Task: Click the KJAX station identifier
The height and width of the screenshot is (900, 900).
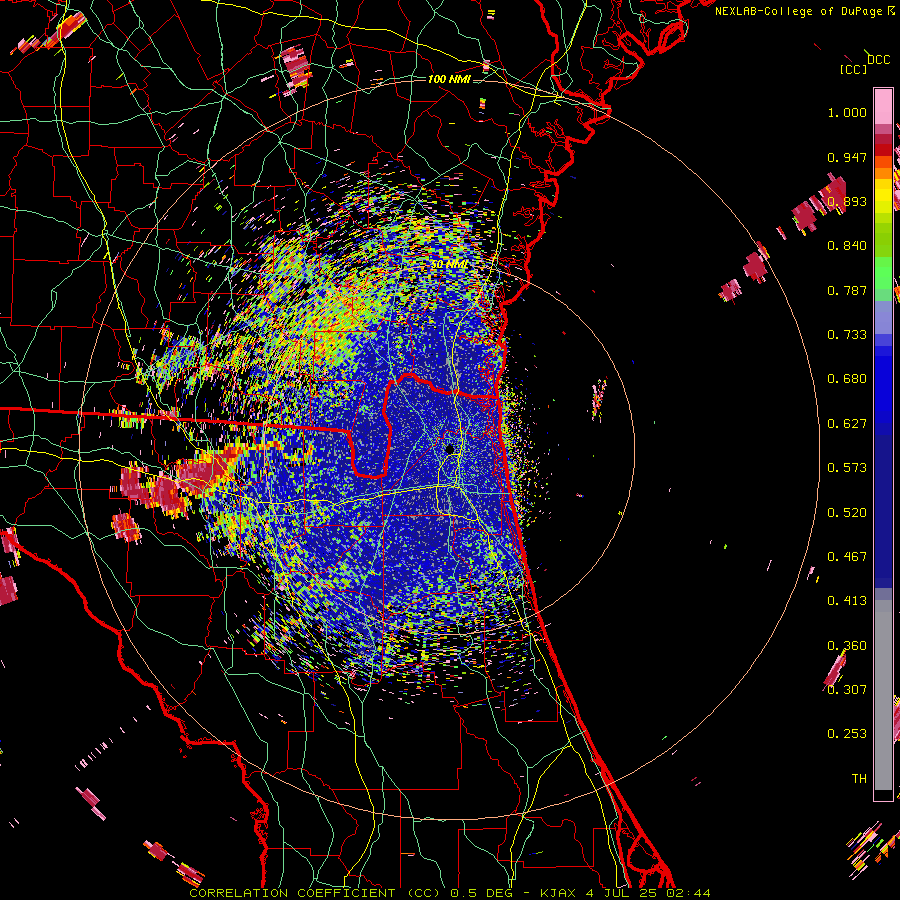Action: coord(558,893)
